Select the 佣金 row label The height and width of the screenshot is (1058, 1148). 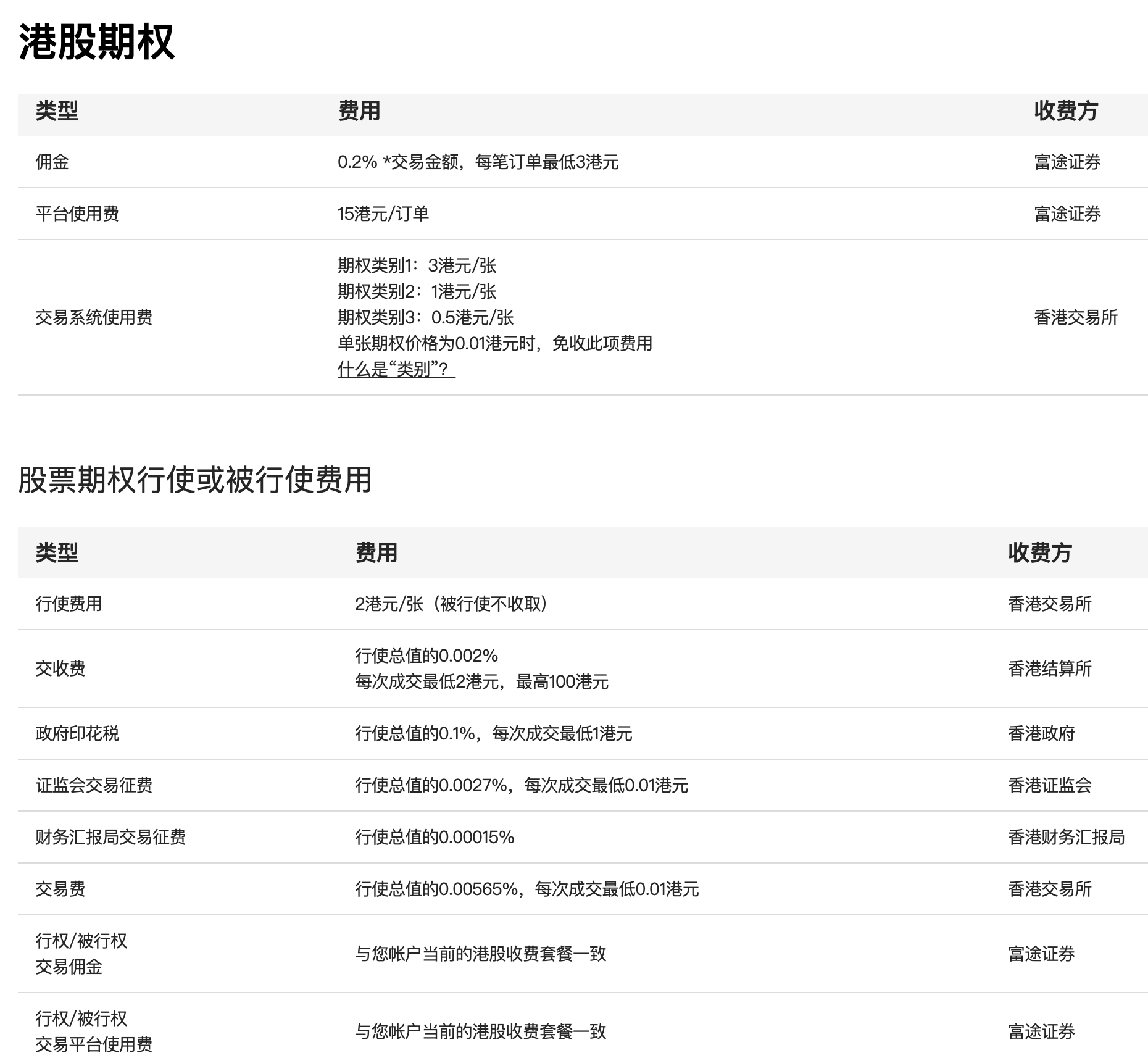pos(52,162)
